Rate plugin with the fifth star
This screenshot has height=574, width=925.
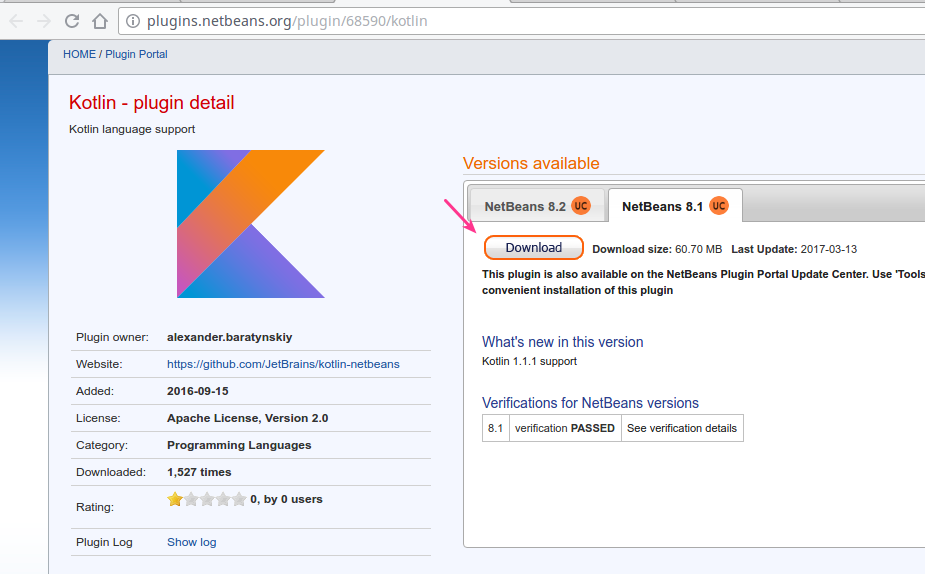tap(239, 499)
